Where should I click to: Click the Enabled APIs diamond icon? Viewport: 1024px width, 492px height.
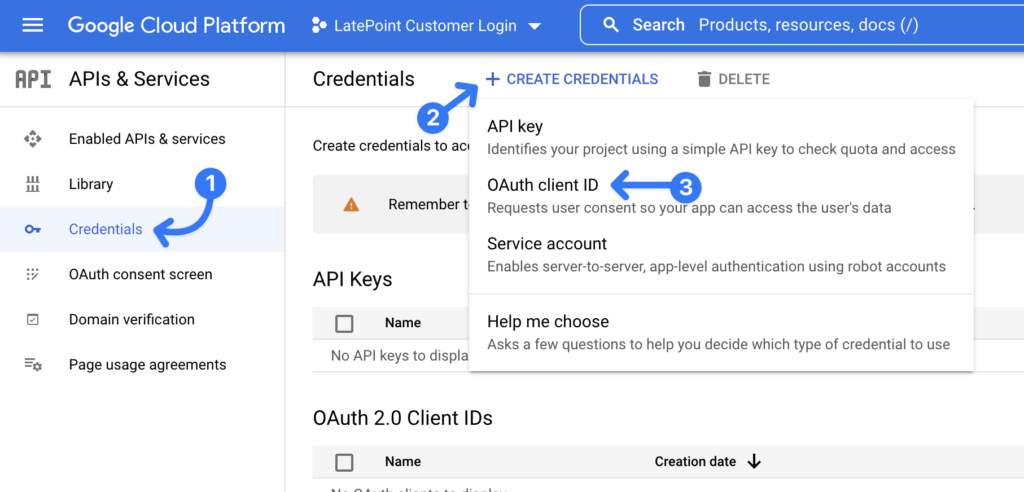point(33,139)
